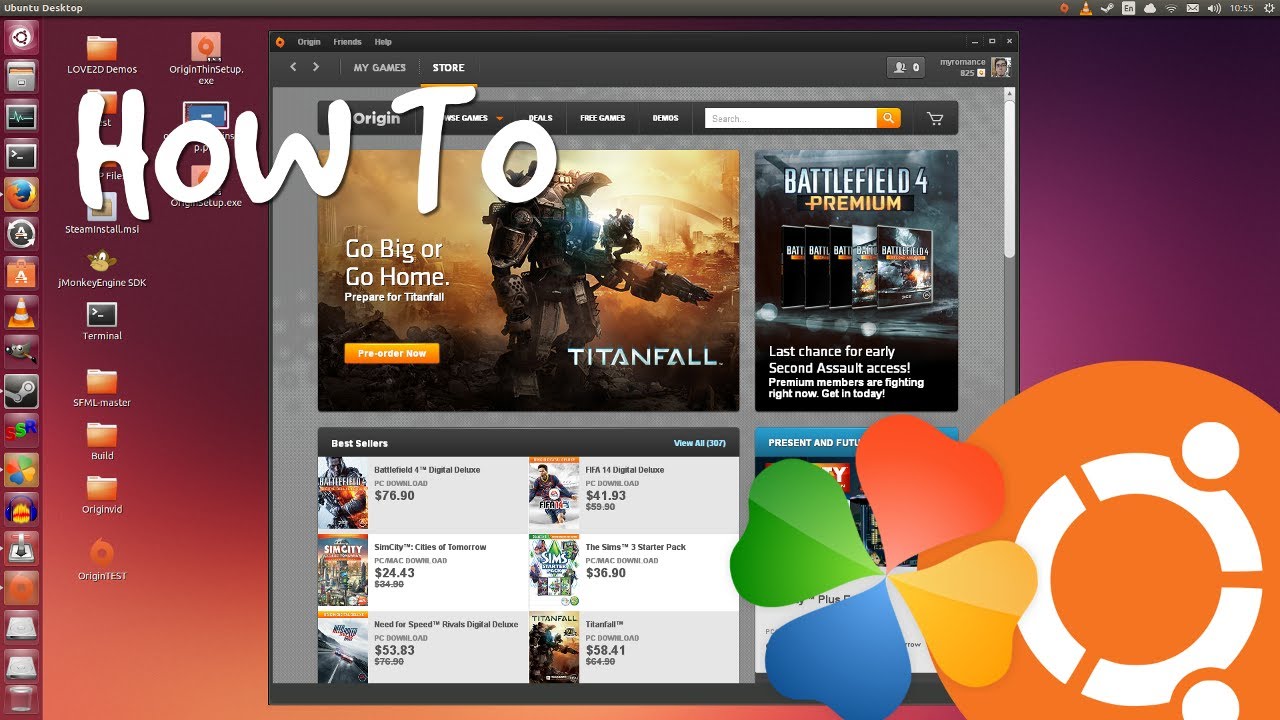Open Battlefield 4 Digital Deluxe title link
Viewport: 1280px width, 720px height.
427,470
